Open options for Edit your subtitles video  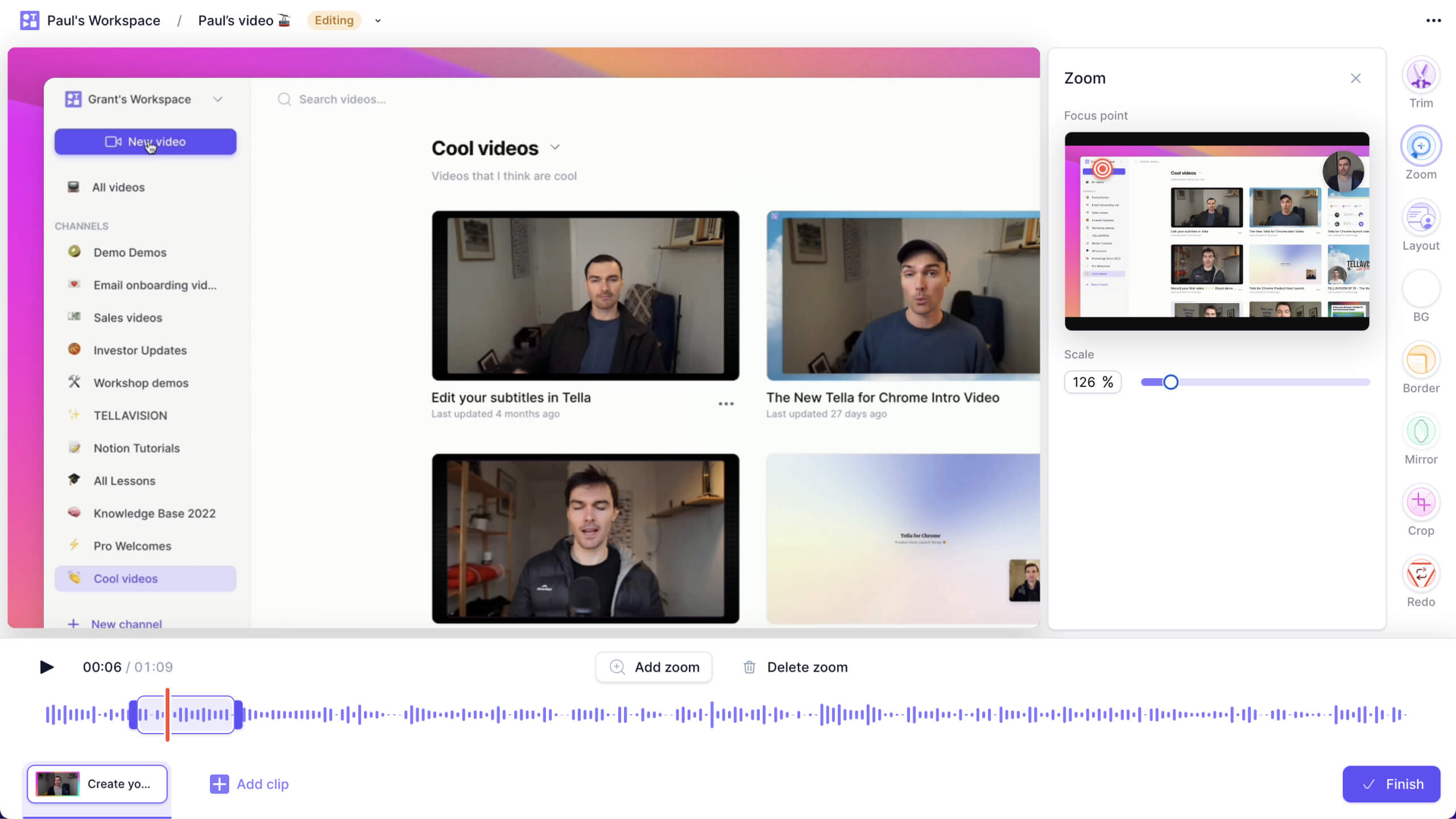tap(725, 404)
